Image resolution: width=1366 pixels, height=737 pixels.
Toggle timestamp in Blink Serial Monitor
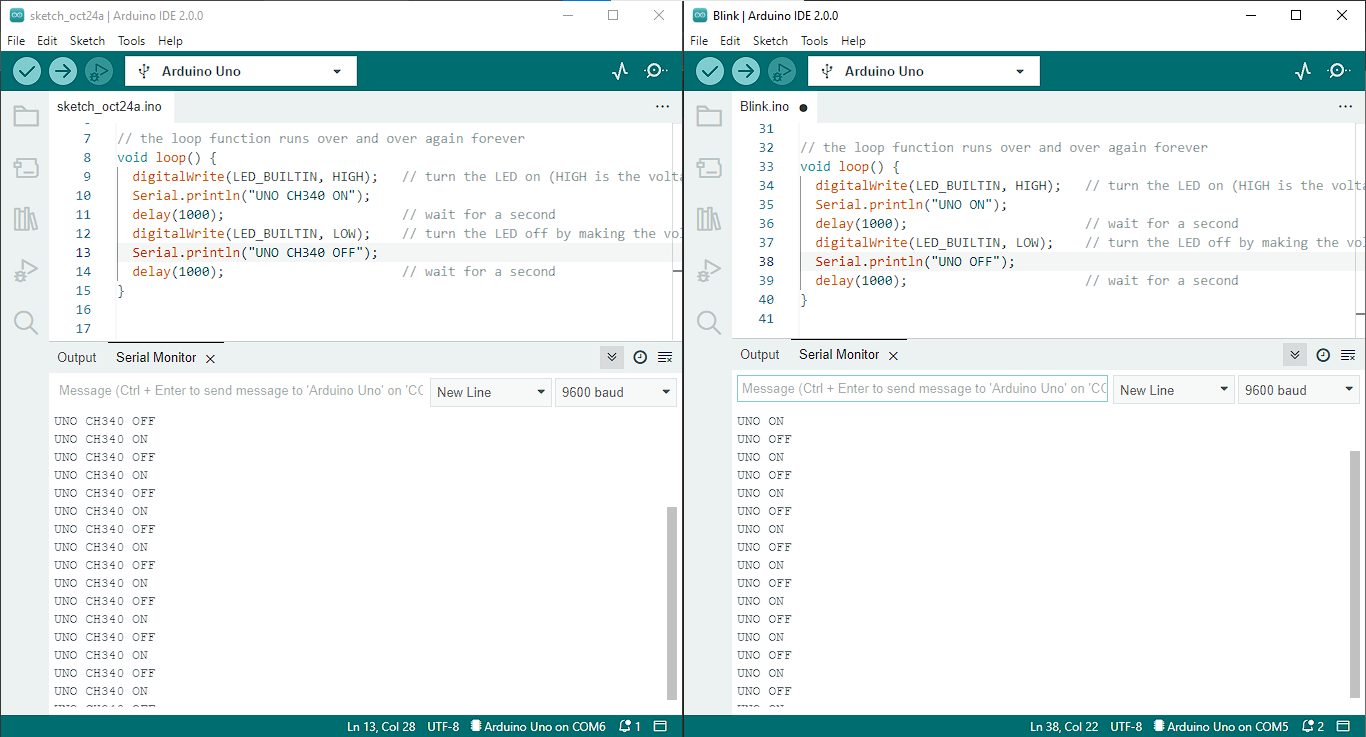coord(1323,355)
